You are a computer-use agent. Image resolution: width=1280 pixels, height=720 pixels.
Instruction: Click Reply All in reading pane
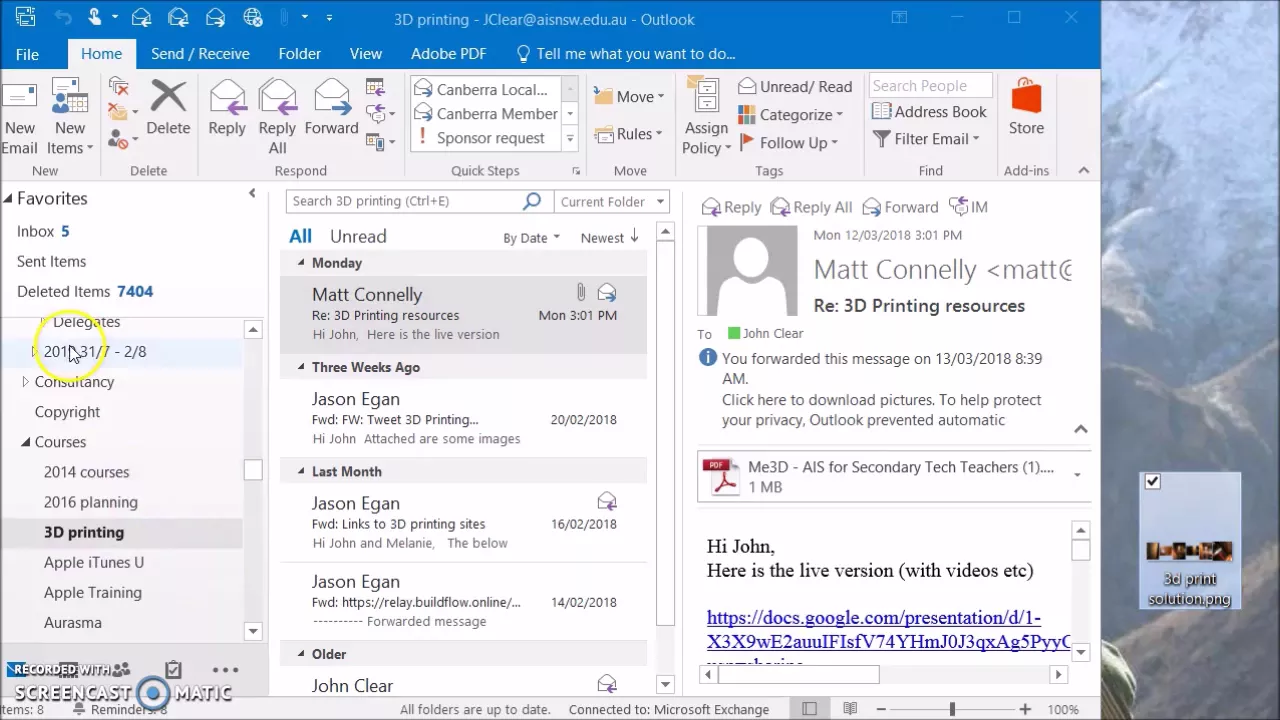tap(811, 207)
